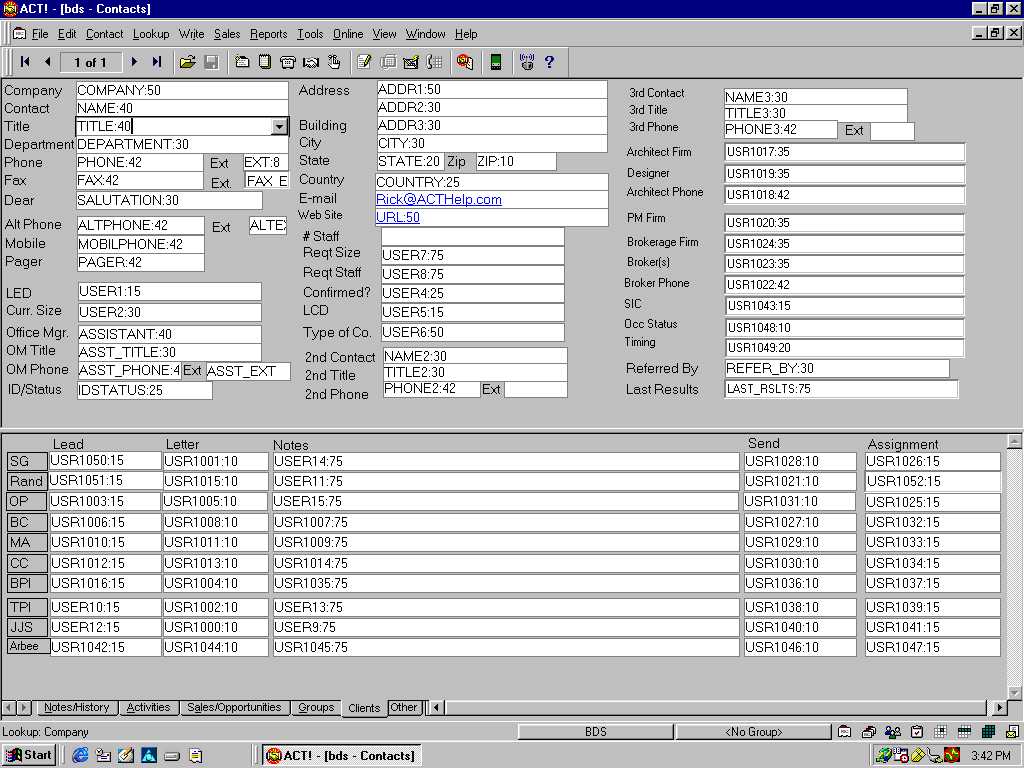Click the Contact NAME:40 field
Viewport: 1024px width, 768px height.
click(182, 108)
